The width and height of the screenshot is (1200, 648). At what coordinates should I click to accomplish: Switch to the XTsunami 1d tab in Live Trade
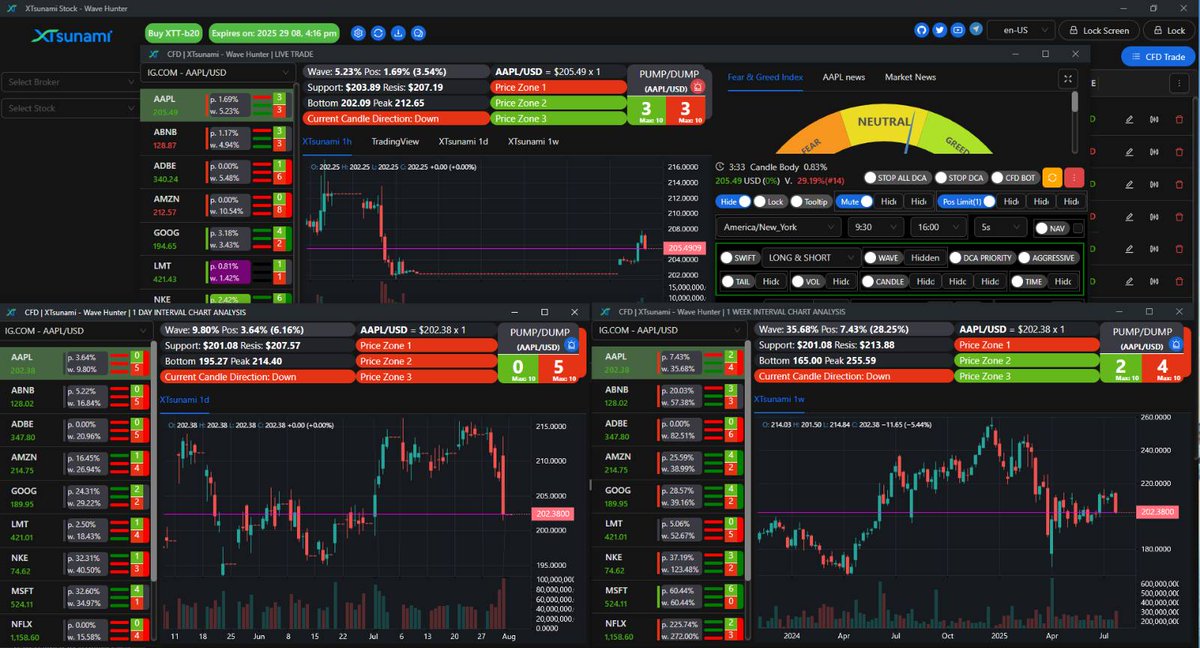click(463, 141)
